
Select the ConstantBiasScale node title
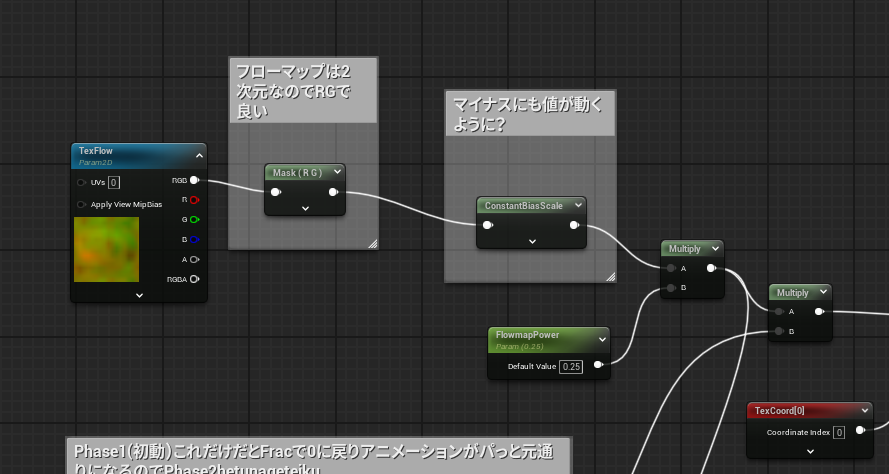point(523,205)
